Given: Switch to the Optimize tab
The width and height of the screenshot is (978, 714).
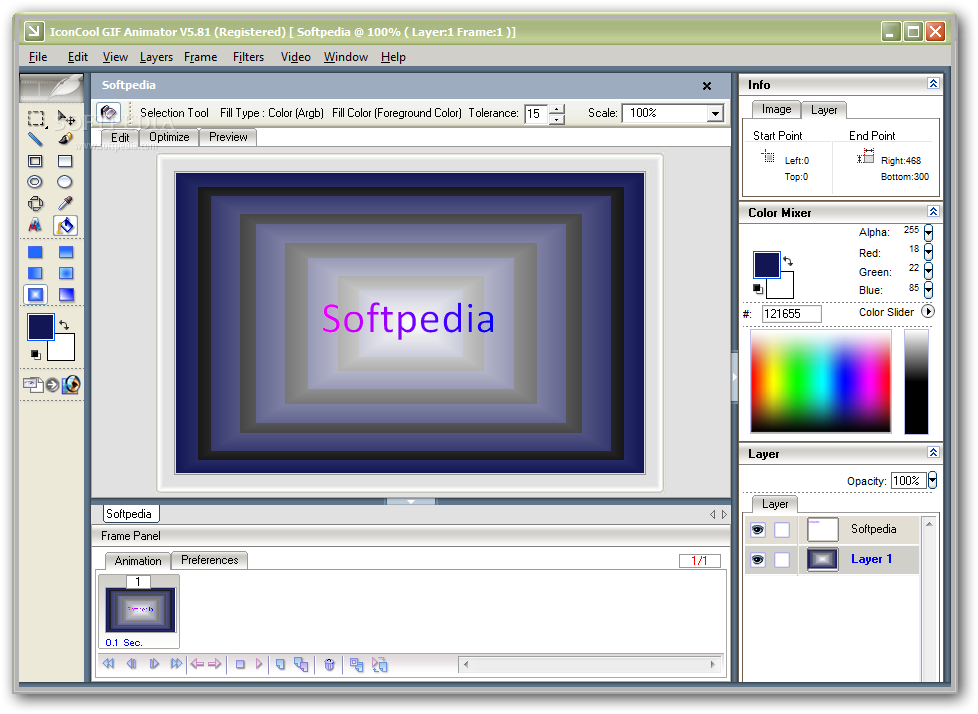Looking at the screenshot, I should point(169,137).
